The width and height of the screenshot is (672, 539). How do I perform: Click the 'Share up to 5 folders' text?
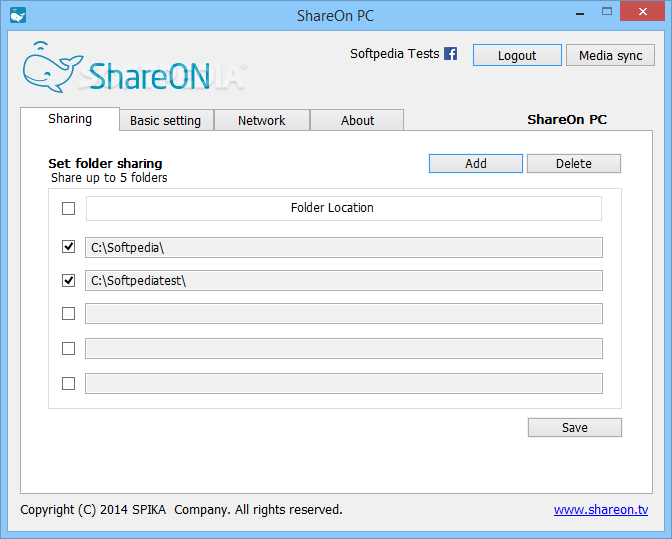tap(109, 178)
